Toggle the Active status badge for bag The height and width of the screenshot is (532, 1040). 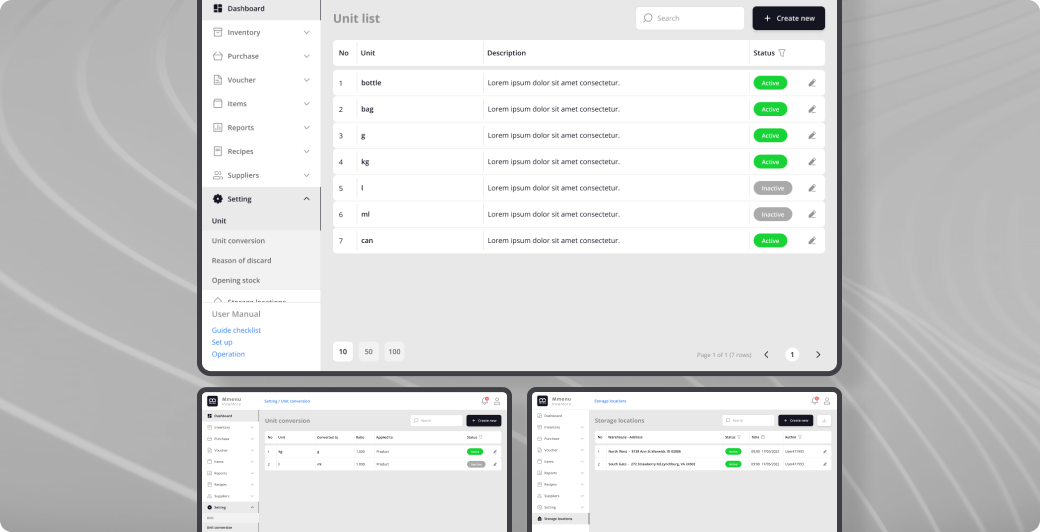click(770, 109)
